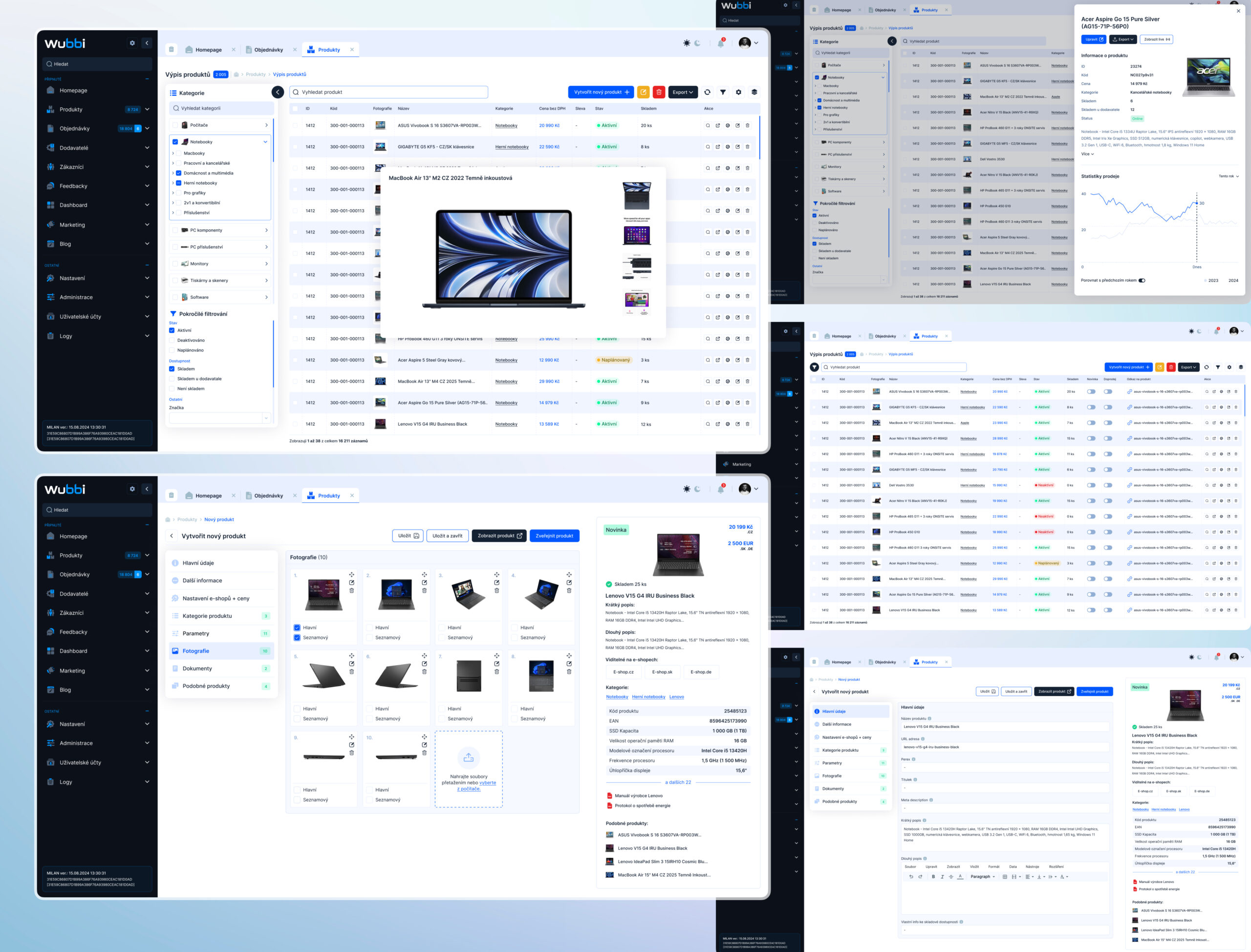Open the Vložit menu in the text editor
1251x952 pixels.
[974, 867]
